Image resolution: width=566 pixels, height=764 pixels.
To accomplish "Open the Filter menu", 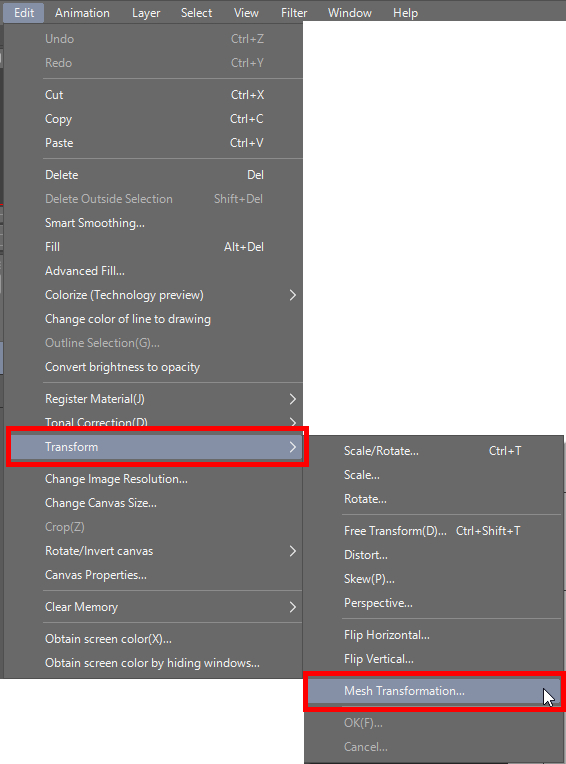I will (x=294, y=13).
